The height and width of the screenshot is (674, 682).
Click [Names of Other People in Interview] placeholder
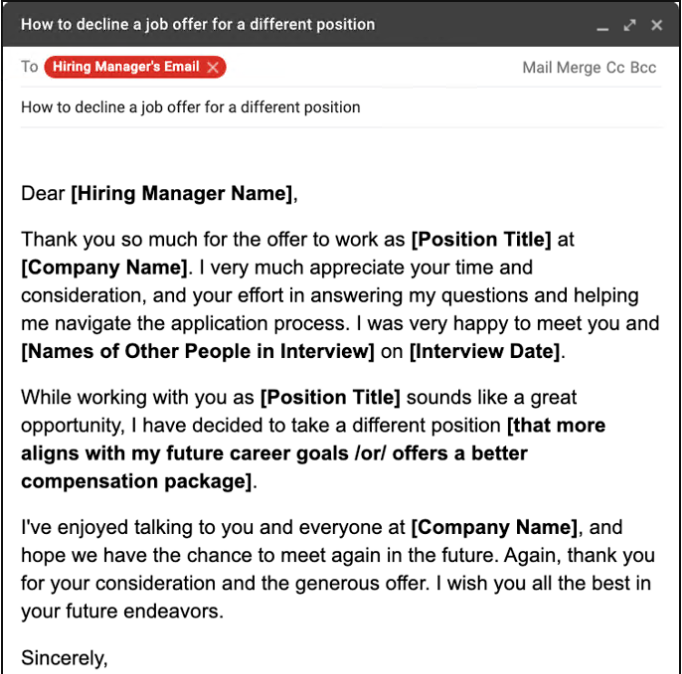point(198,351)
